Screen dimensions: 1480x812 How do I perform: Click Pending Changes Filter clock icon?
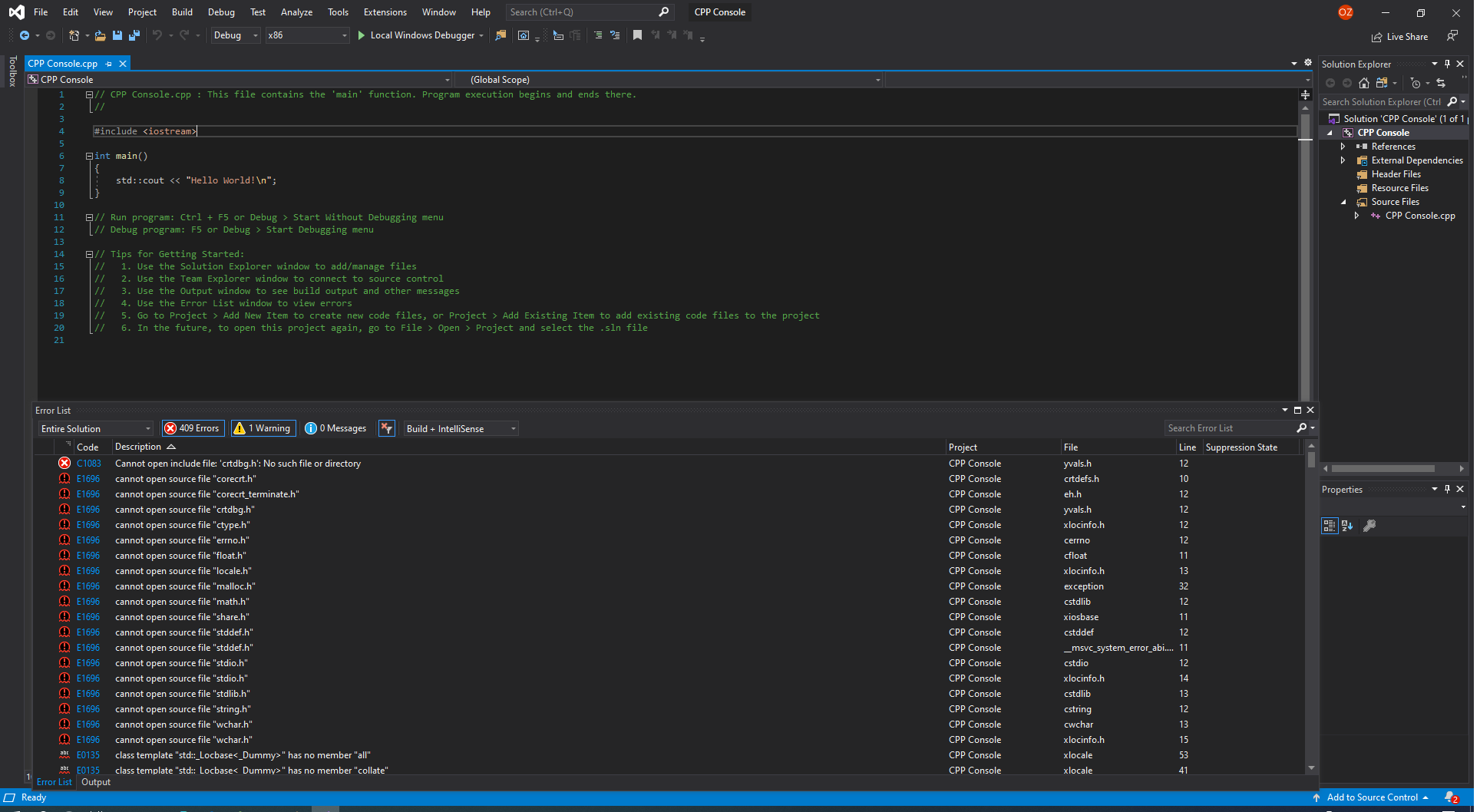coord(1416,83)
